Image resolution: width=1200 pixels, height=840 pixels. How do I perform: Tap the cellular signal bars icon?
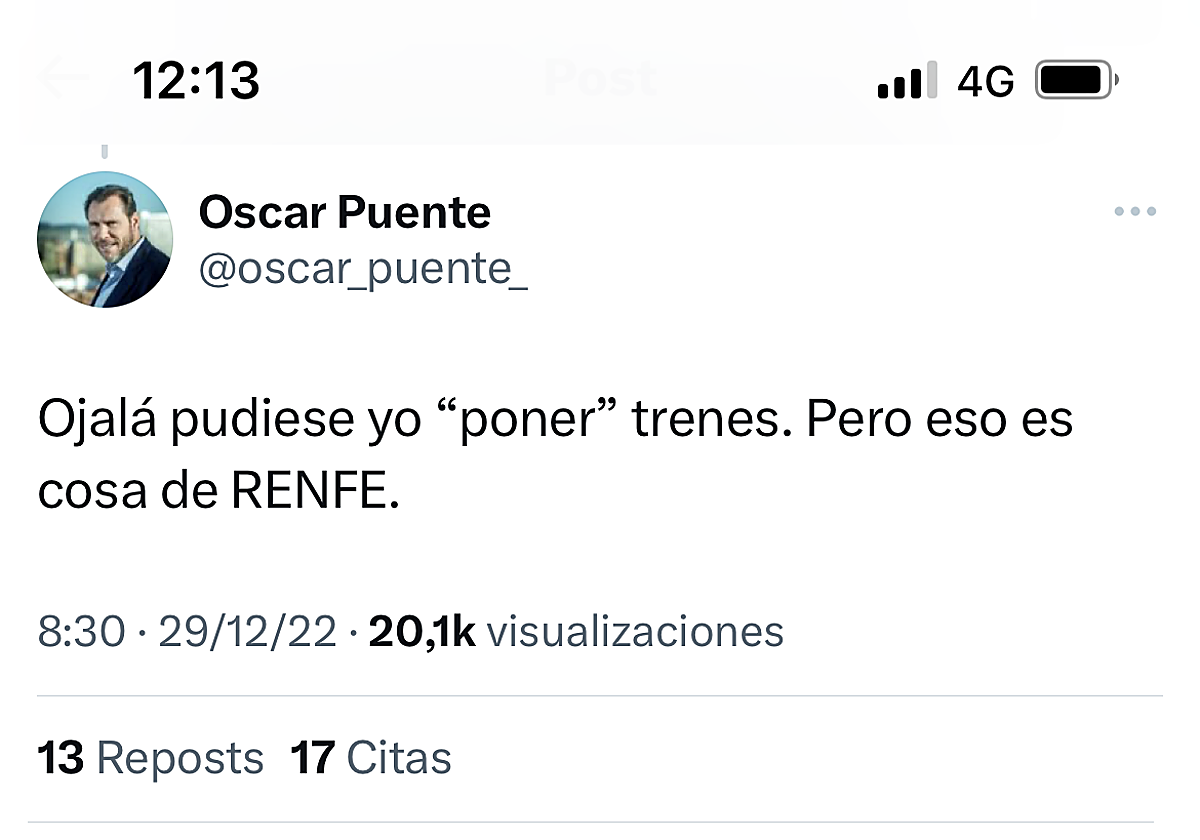[x=907, y=80]
